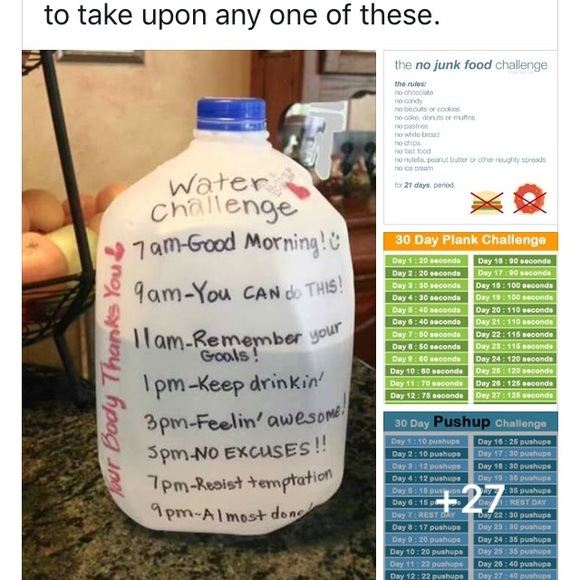
Task: Select the Day 24: 35 pushups cell
Action: (x=514, y=539)
